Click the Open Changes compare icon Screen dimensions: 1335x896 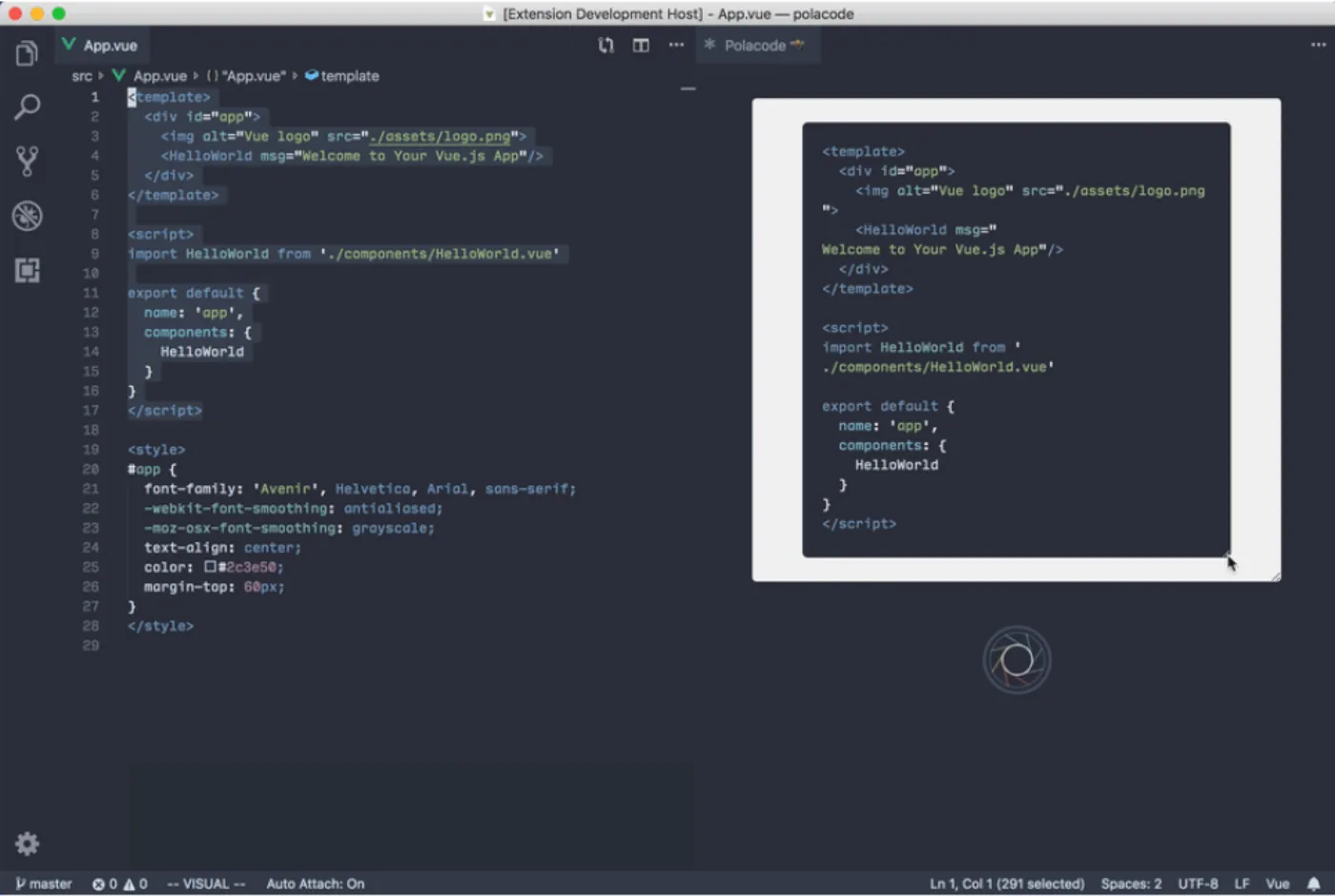606,45
